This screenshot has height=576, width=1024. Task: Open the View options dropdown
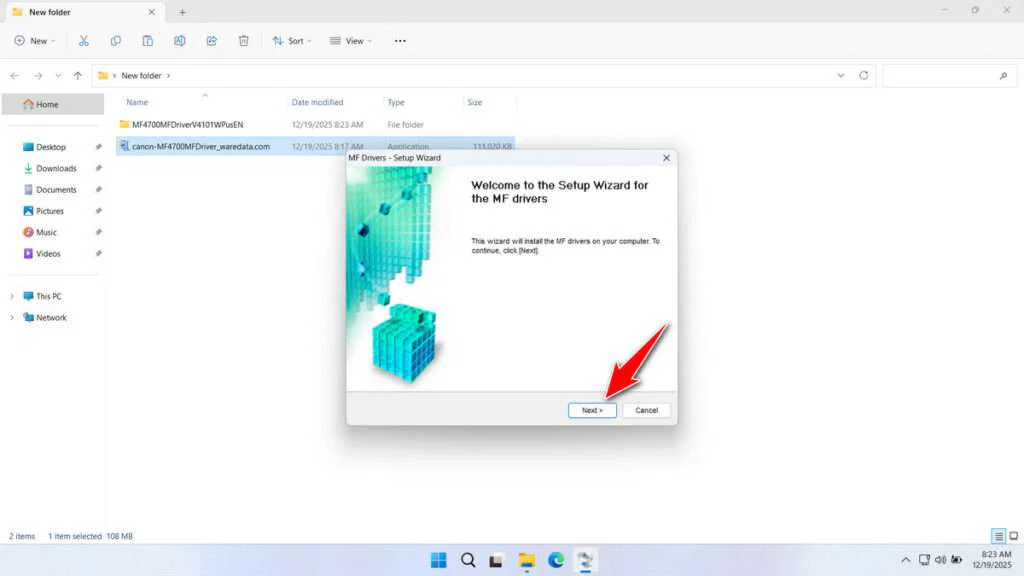351,41
